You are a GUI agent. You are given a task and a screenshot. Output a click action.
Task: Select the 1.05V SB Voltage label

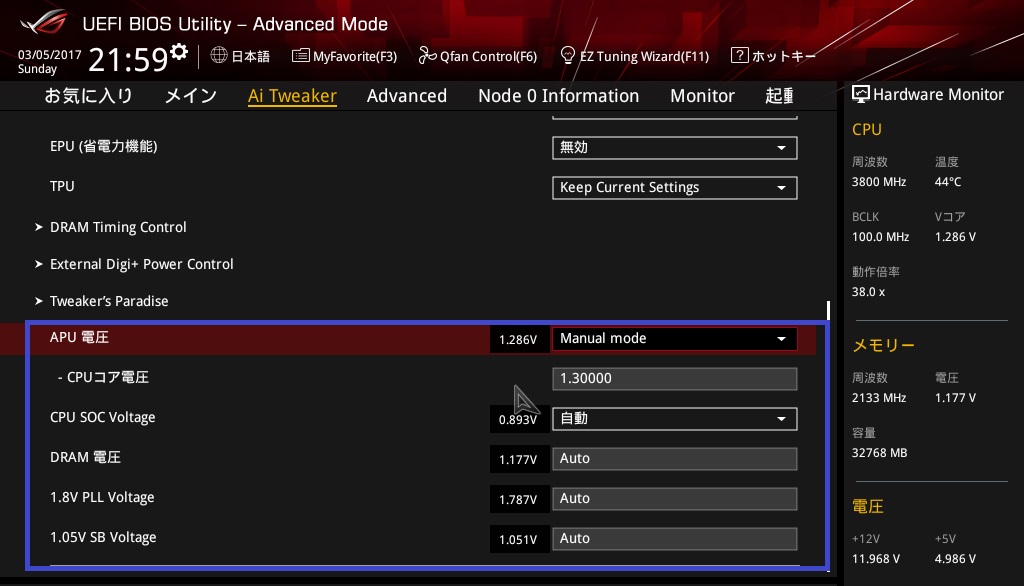click(x=103, y=537)
